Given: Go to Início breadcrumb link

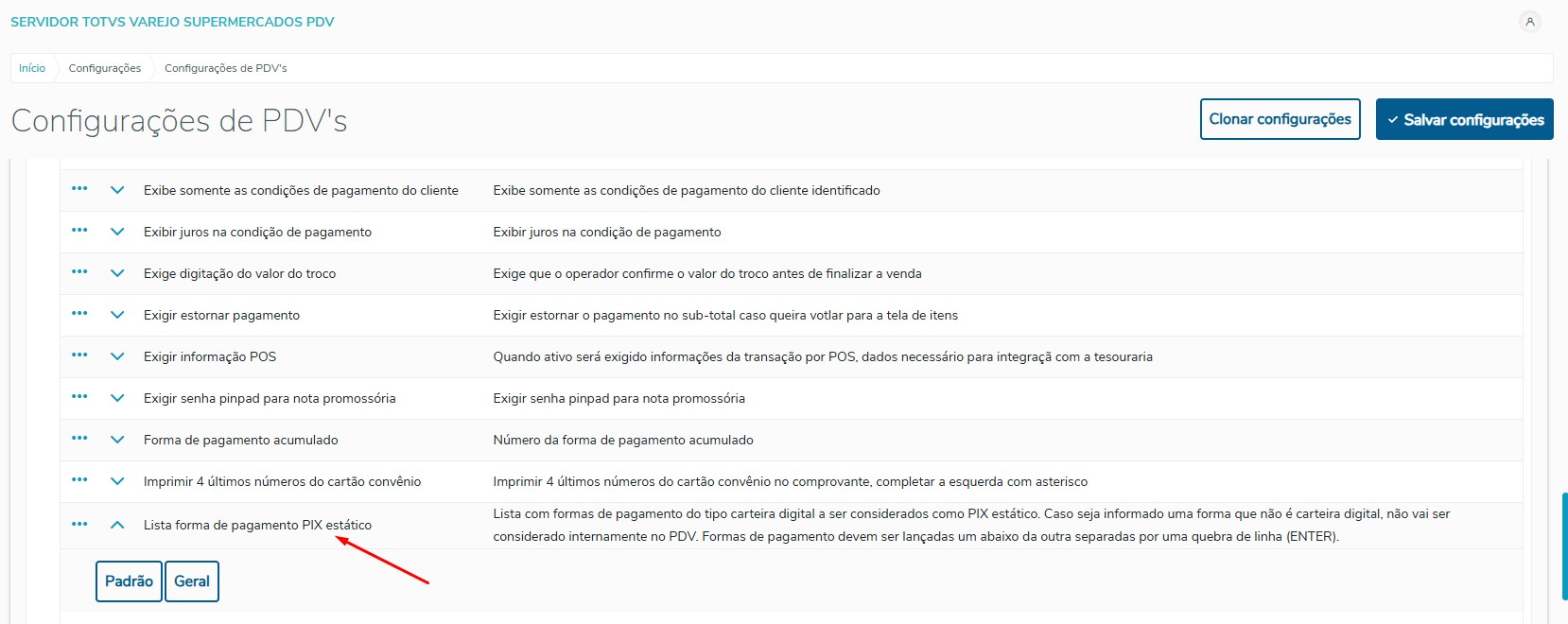Looking at the screenshot, I should (x=32, y=68).
